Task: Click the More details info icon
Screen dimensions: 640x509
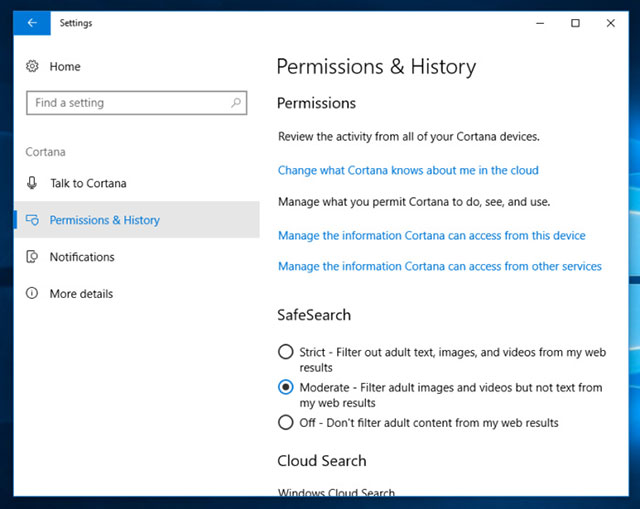Action: [32, 294]
